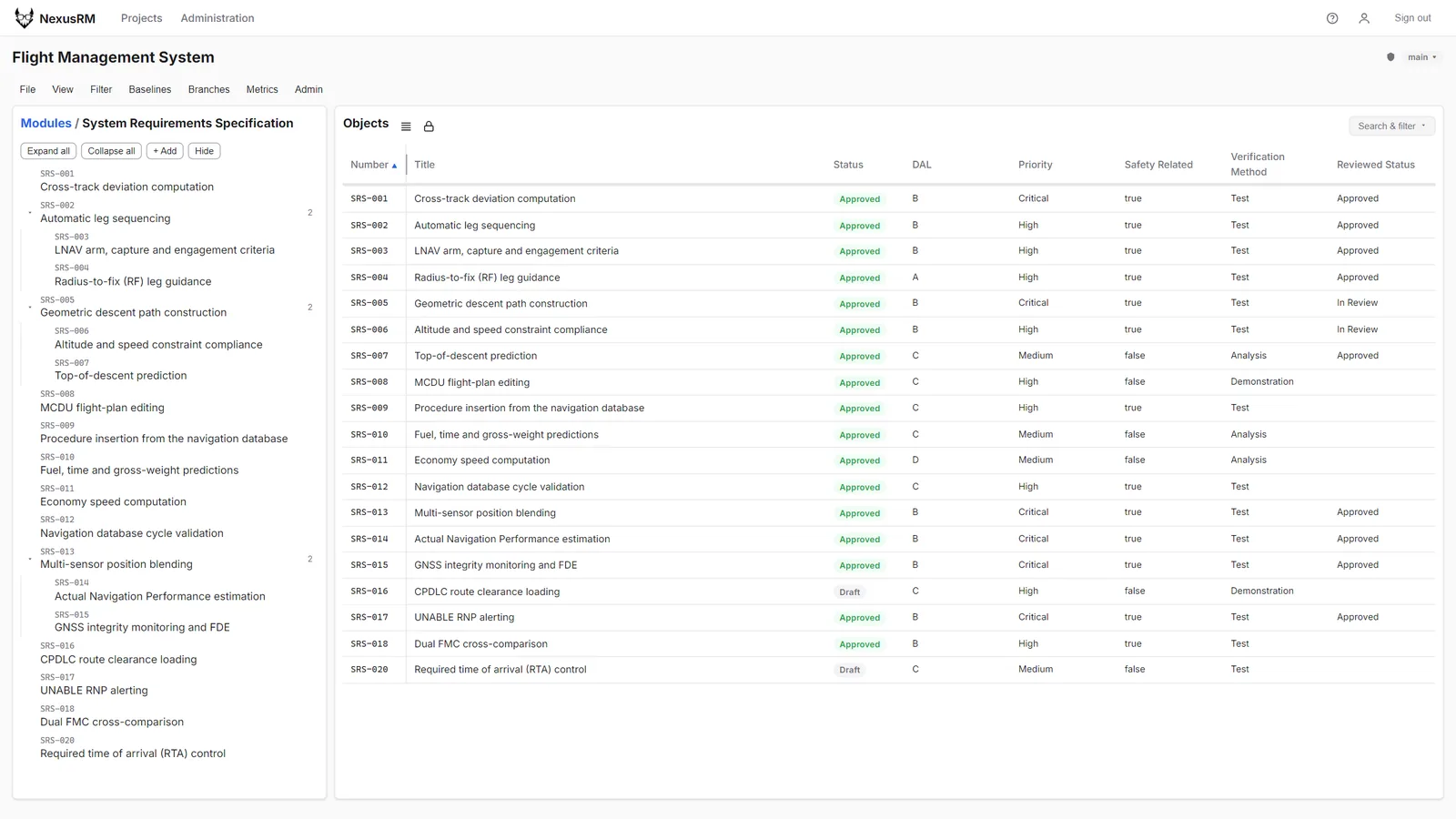
Task: Open the Branches menu
Action: point(208,89)
